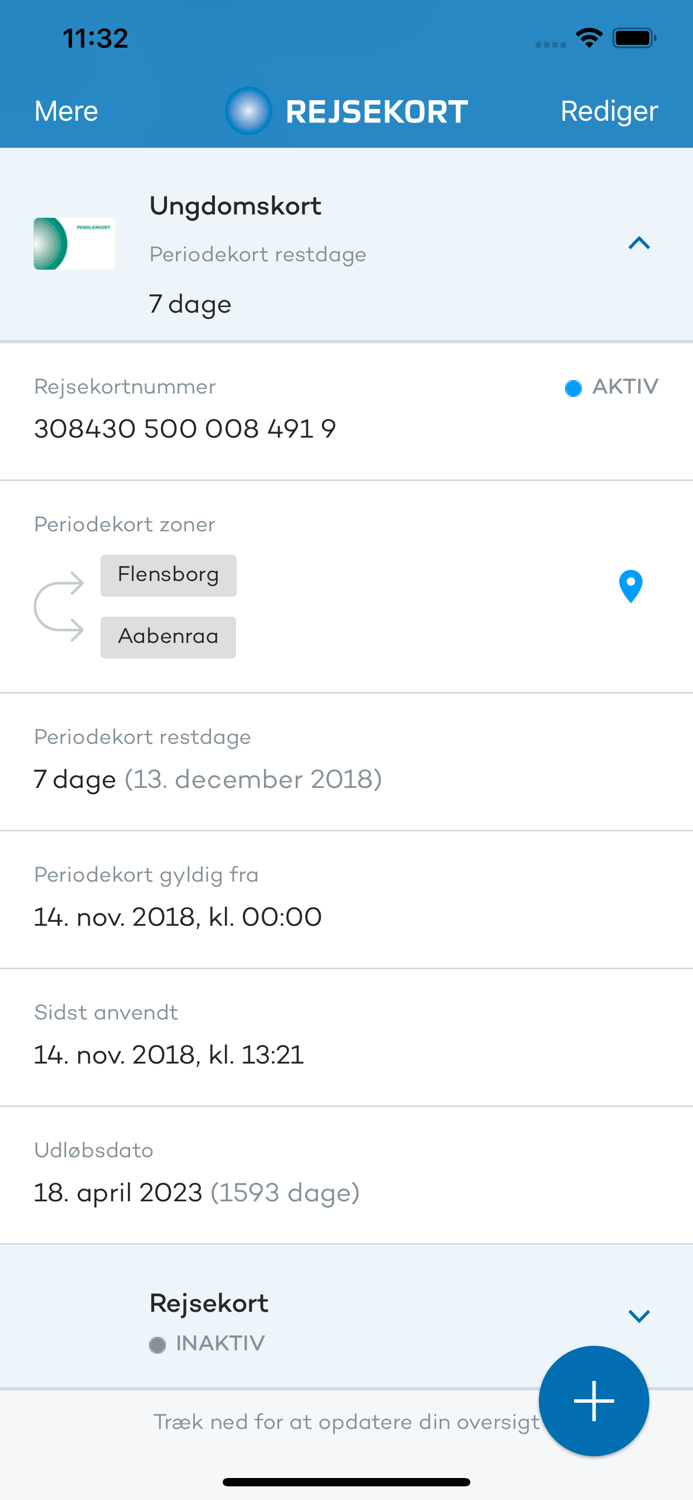Tap the Wi-Fi icon in status bar

[x=588, y=37]
